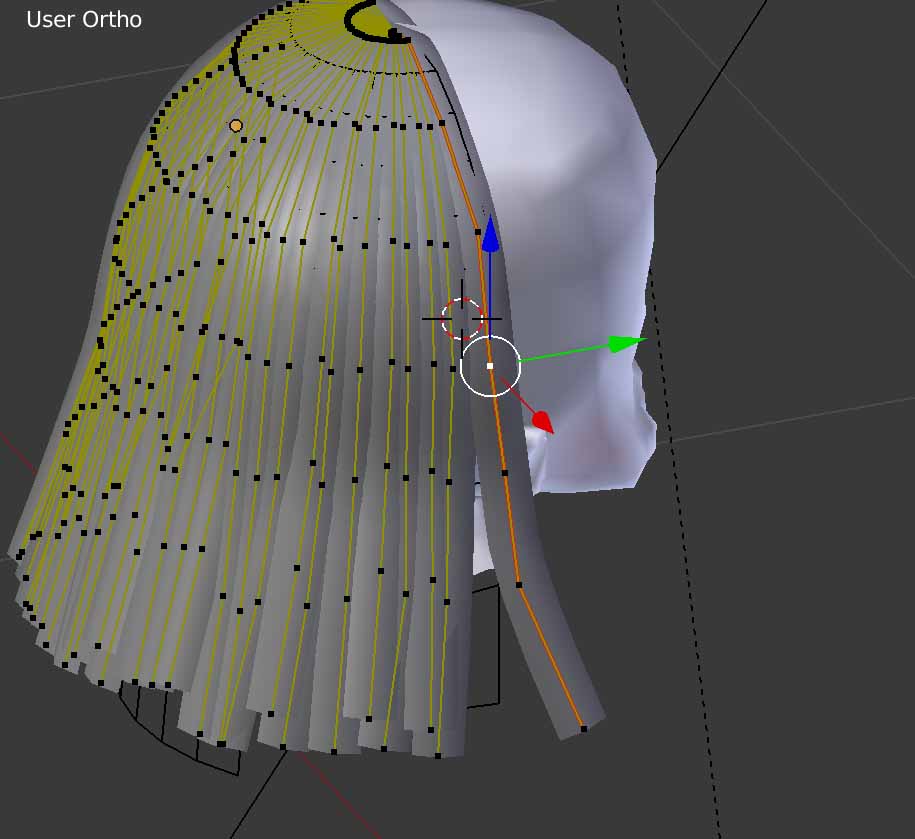Click the white circle of the transform gizmo
Image resolution: width=915 pixels, height=839 pixels.
pos(490,366)
